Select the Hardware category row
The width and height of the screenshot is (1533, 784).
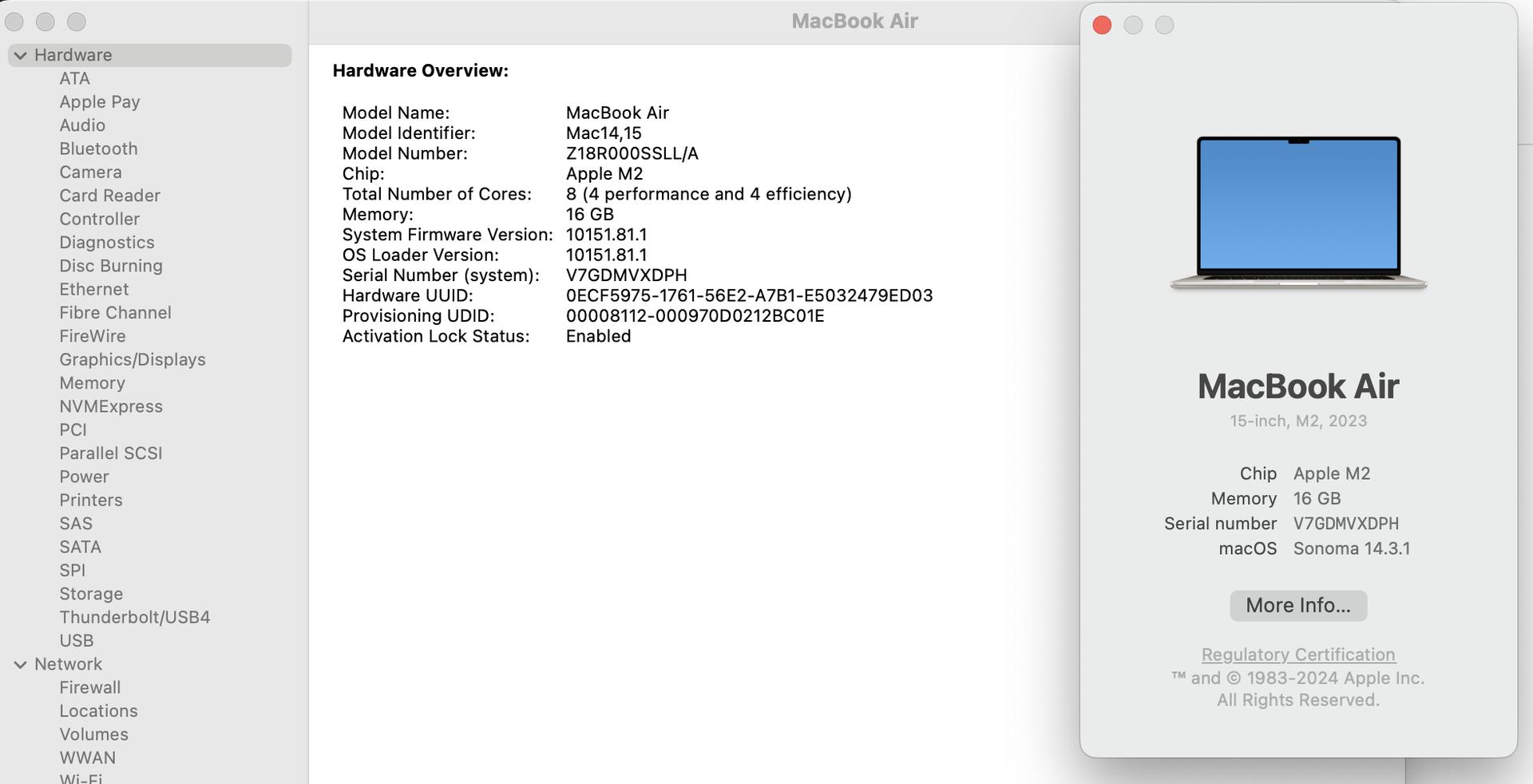click(150, 55)
